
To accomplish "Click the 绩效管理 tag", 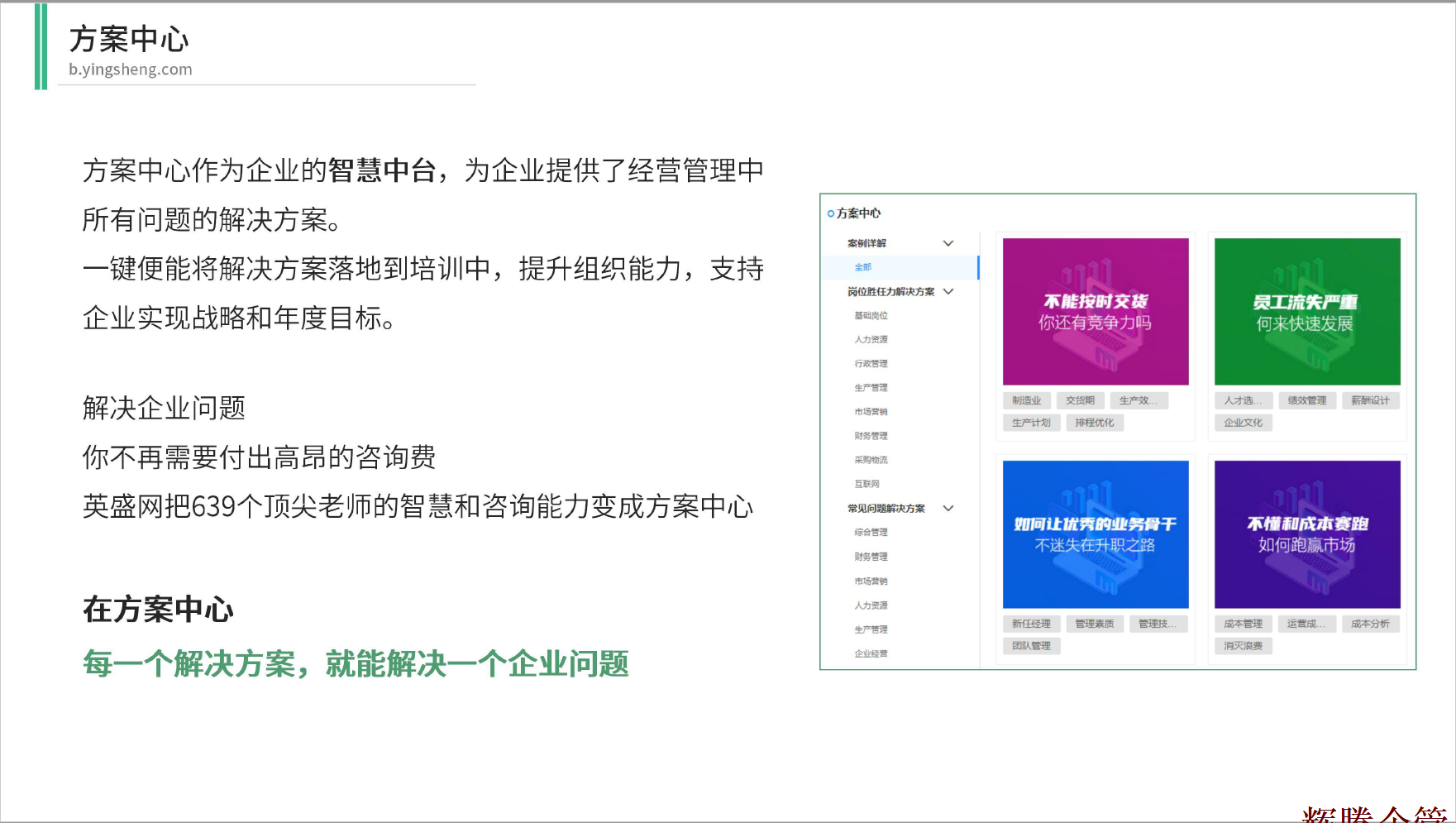I will point(1306,400).
